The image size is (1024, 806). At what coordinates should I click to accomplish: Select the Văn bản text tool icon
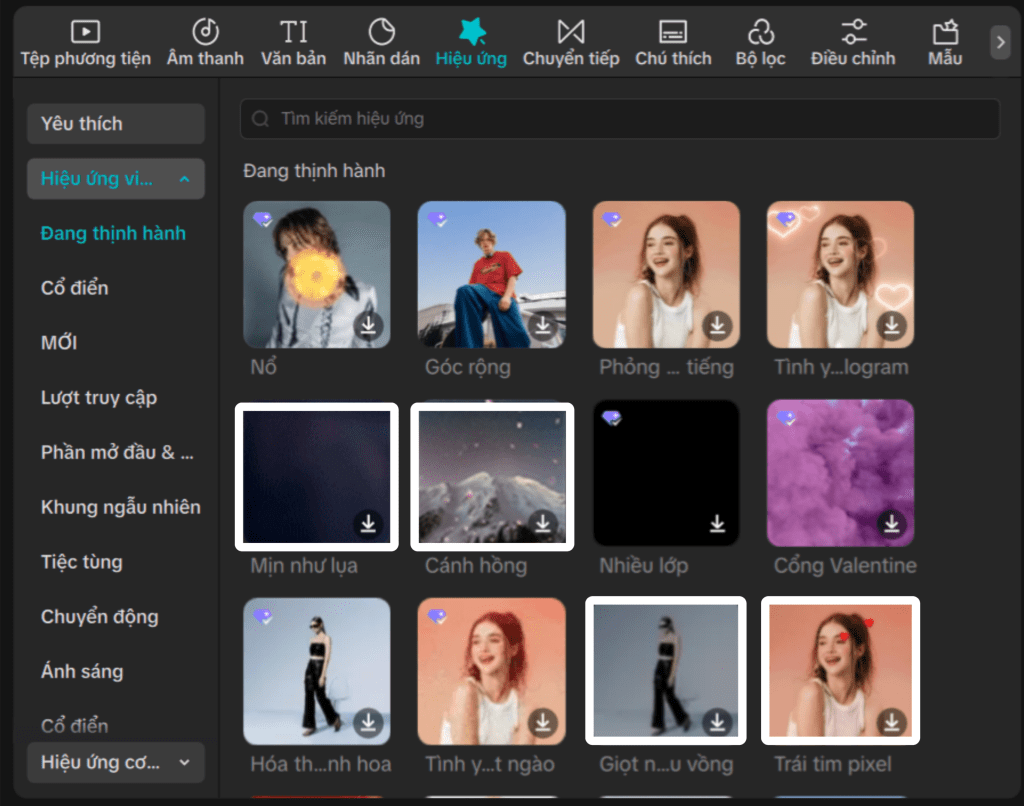click(x=293, y=31)
